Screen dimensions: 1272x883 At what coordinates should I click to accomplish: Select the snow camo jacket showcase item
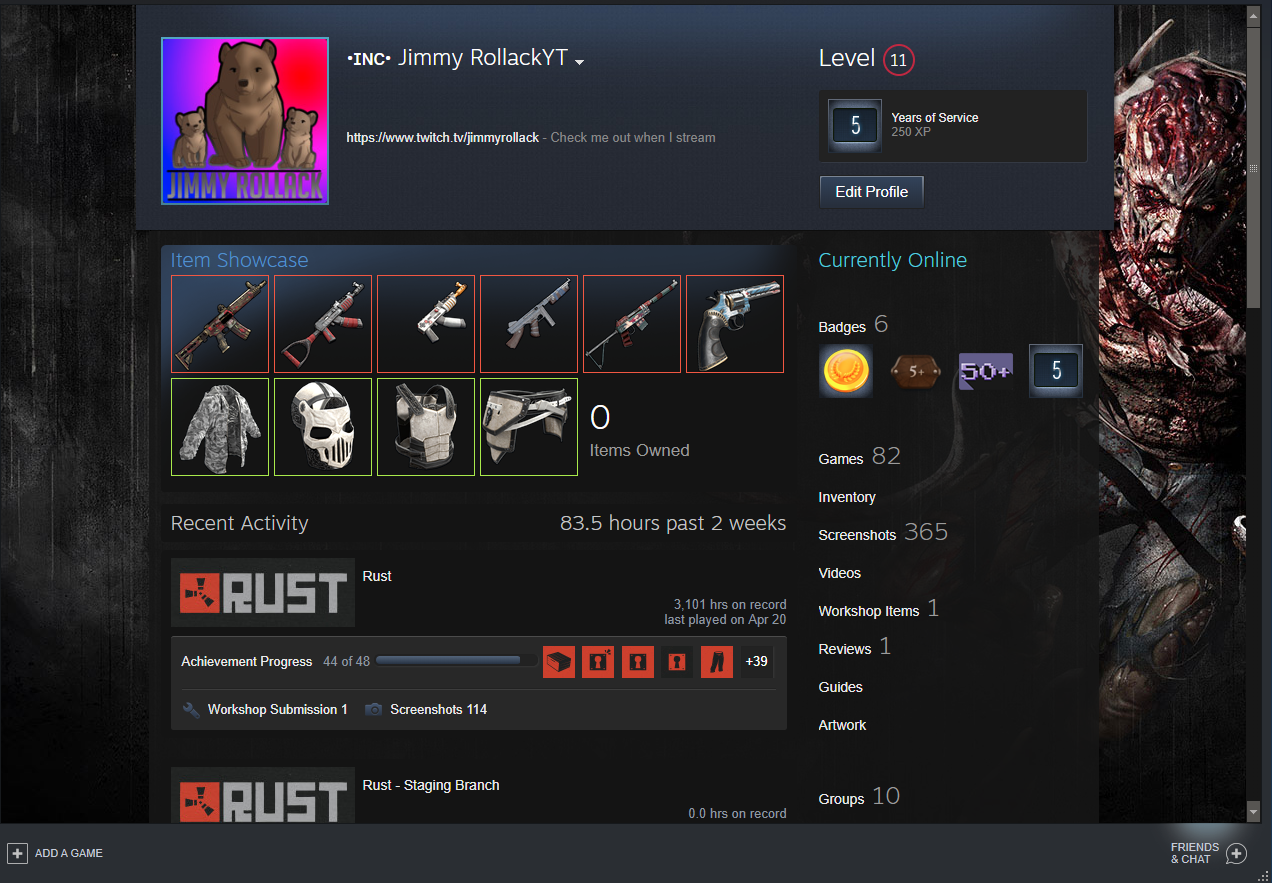(x=220, y=427)
